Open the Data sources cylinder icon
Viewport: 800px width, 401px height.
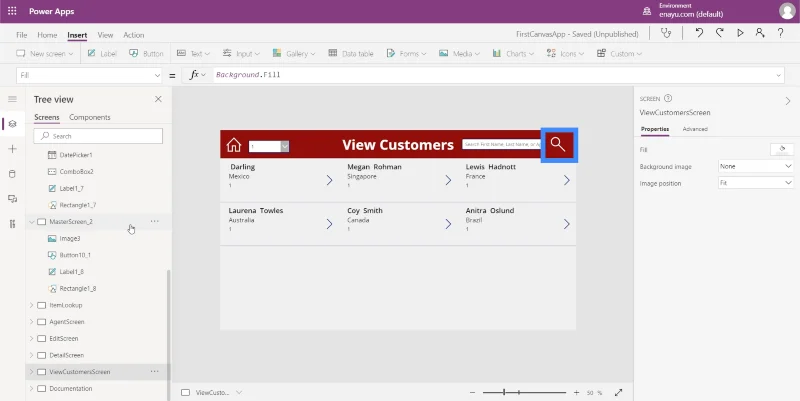[13, 174]
